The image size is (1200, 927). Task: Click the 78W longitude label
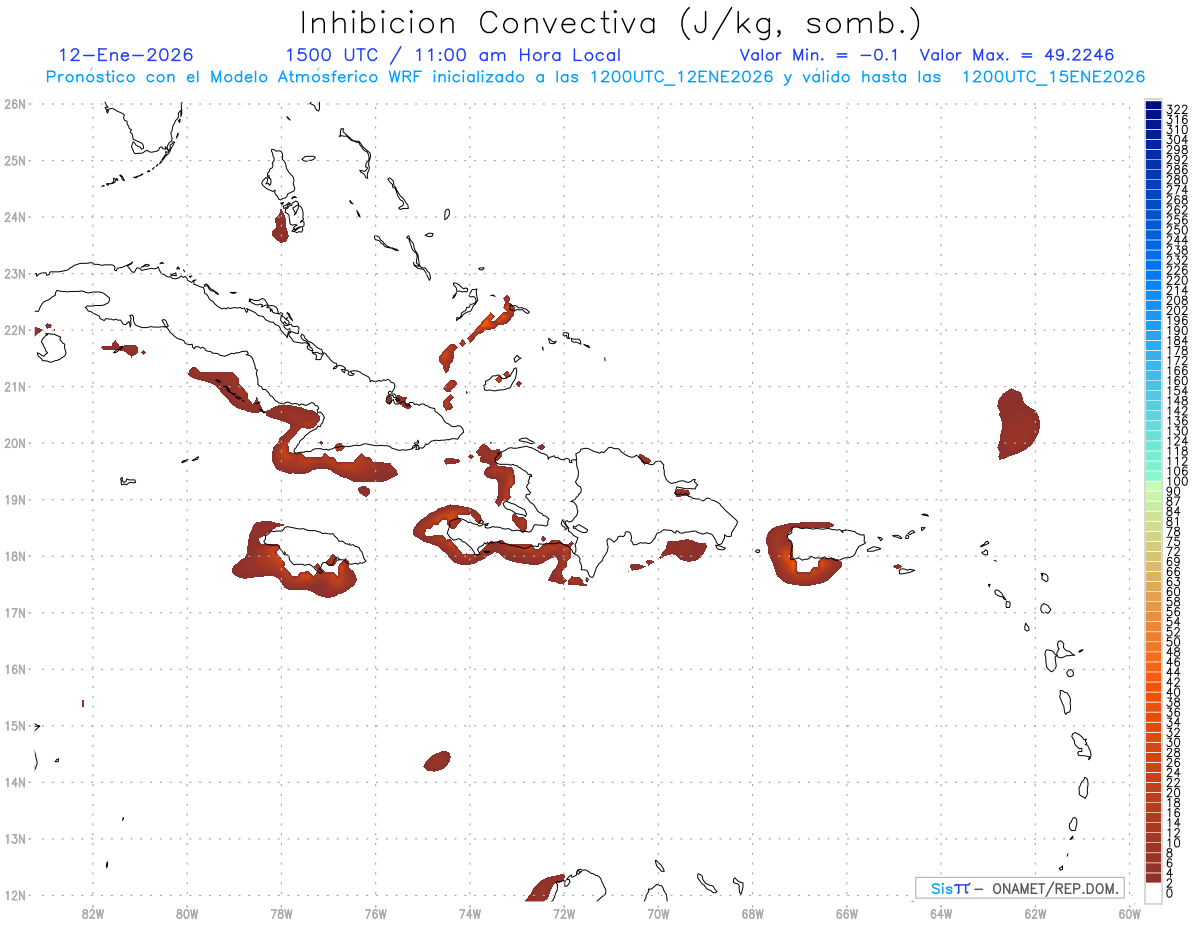click(x=281, y=912)
